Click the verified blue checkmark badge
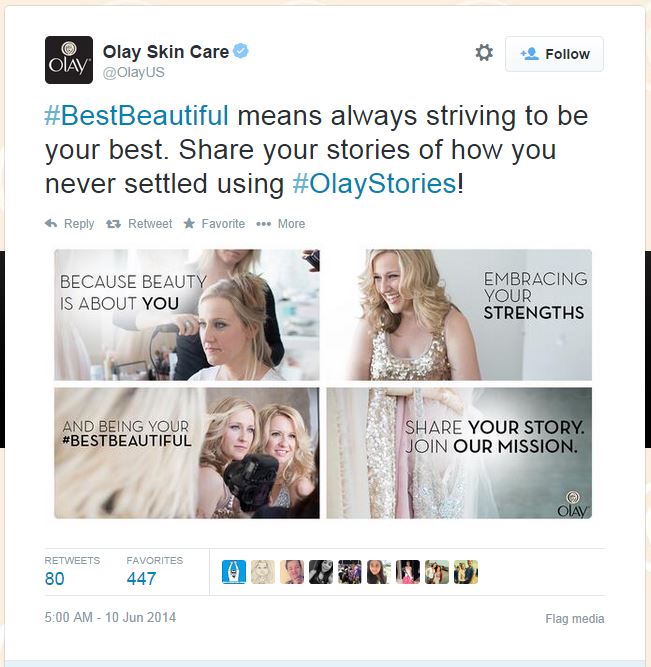Screen dimensions: 651x667 241,51
